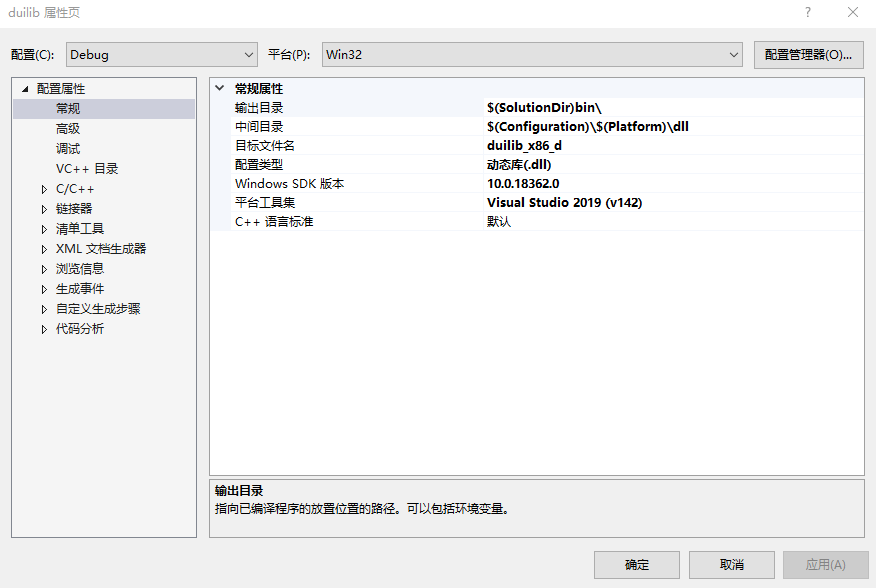876x588 pixels.
Task: Select the 配置属性 root label
Action: pos(61,89)
